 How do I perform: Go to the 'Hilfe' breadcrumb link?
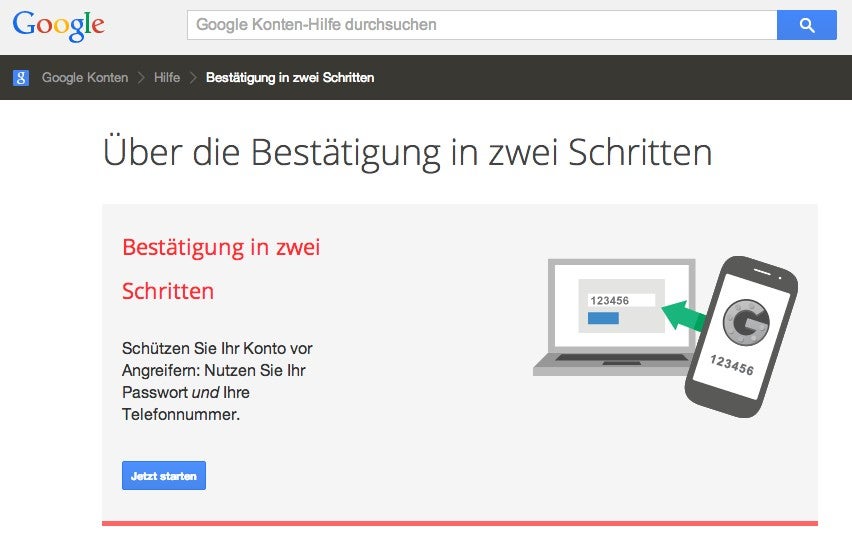167,78
